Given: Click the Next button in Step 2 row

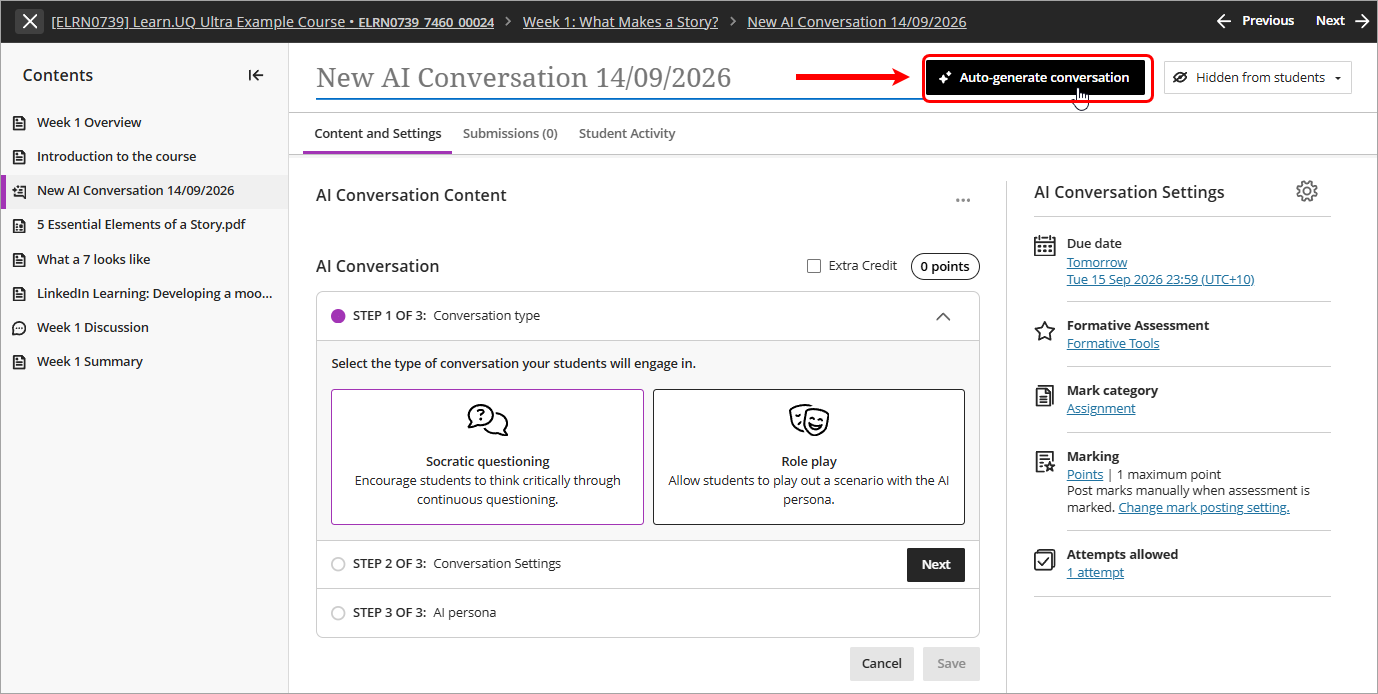Looking at the screenshot, I should click(936, 565).
